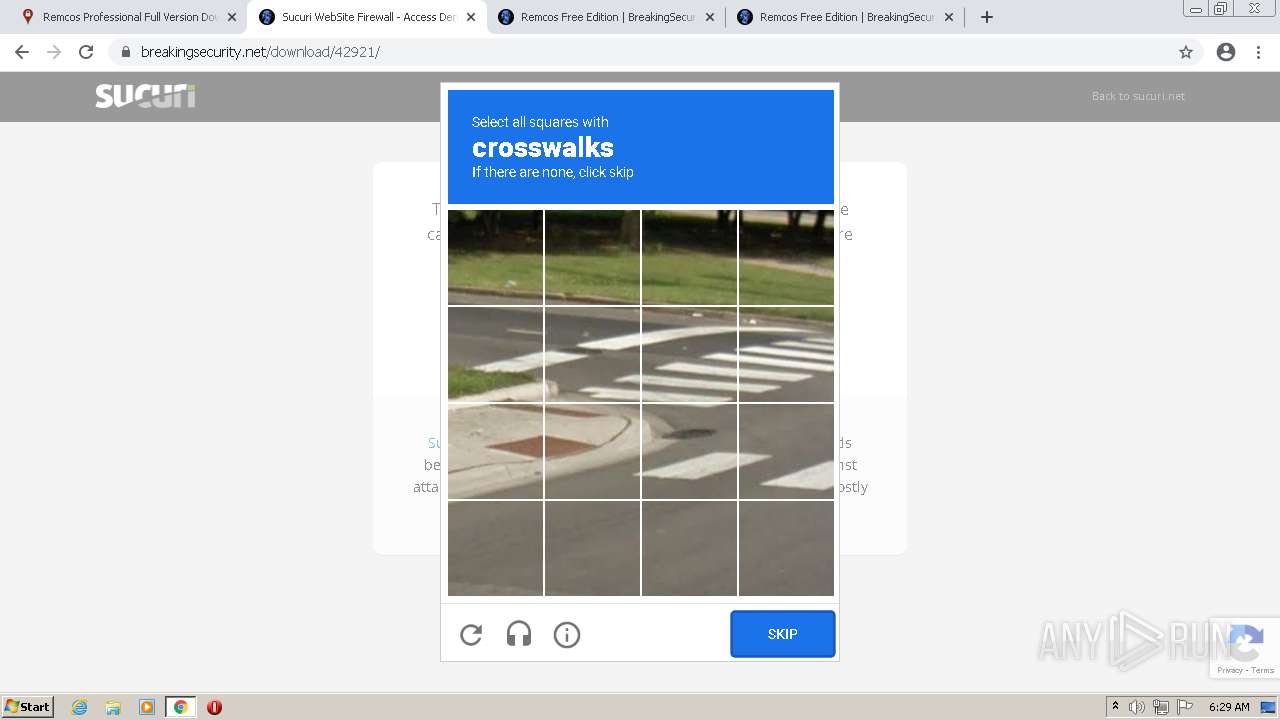Click the reCAPTCHA Terms link
This screenshot has width=1280, height=720.
tap(1263, 670)
